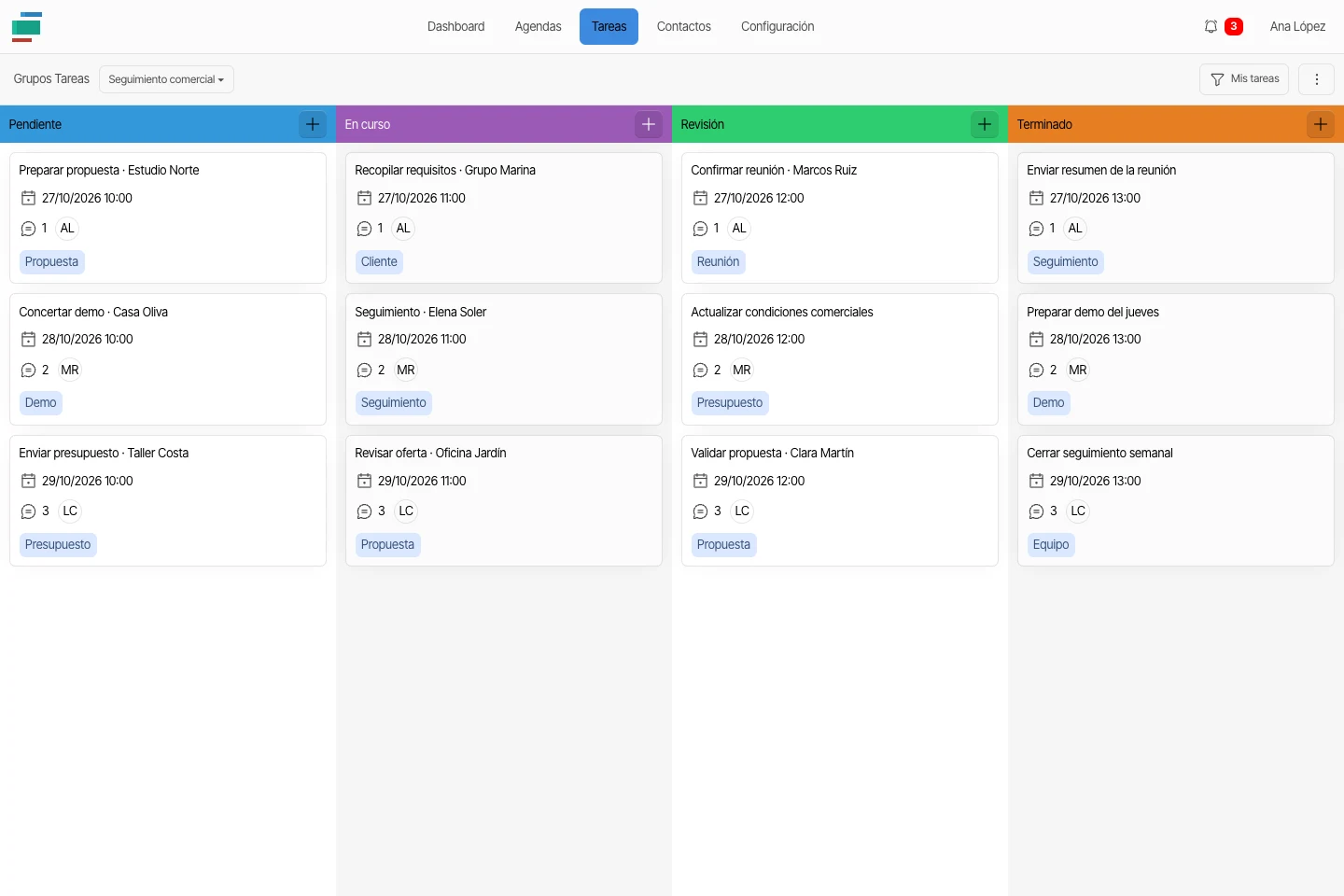Click comment icon on Preparar propuesta card
Image resolution: width=1344 pixels, height=896 pixels.
pyautogui.click(x=28, y=229)
